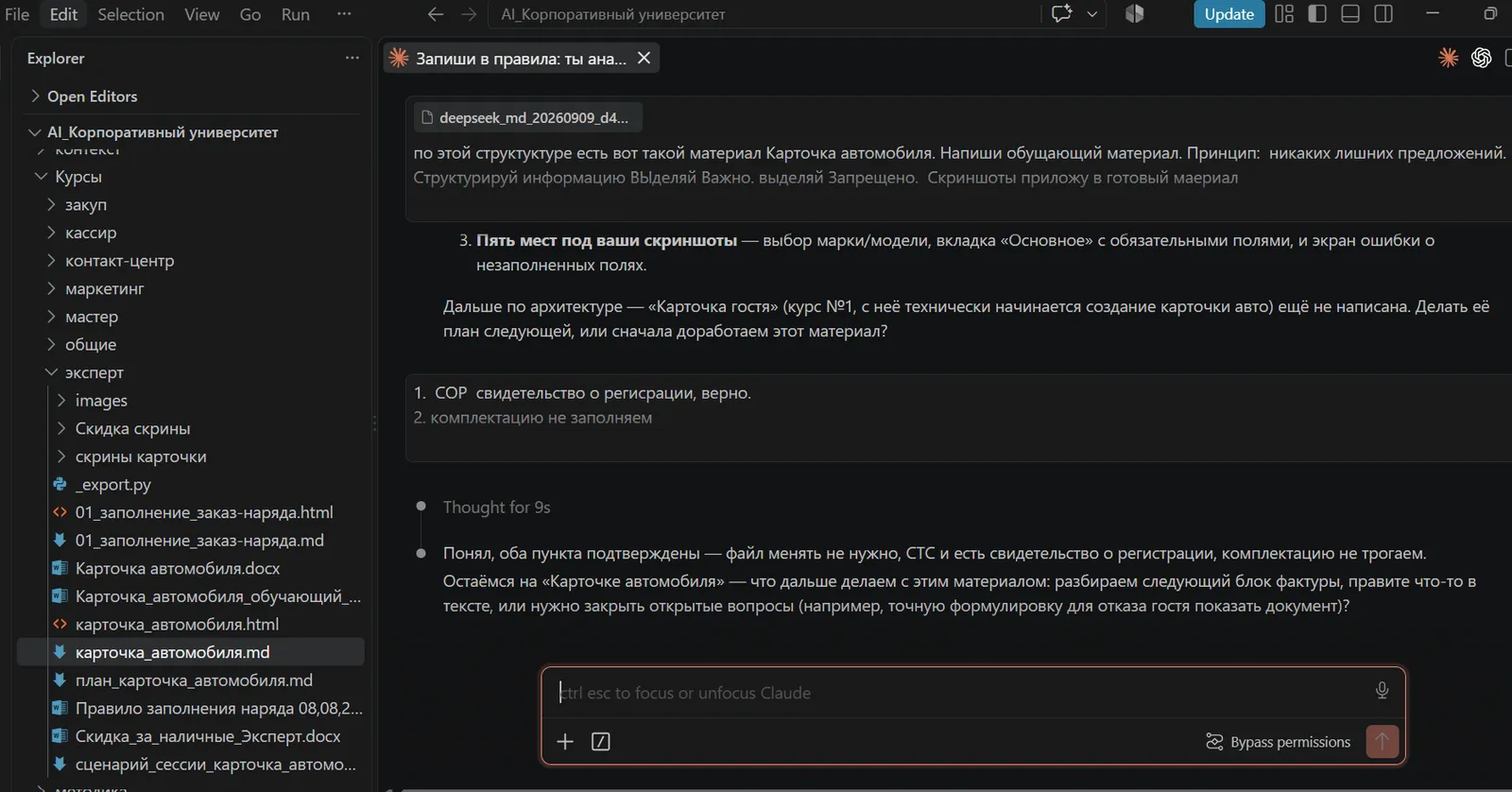The height and width of the screenshot is (792, 1512).
Task: Toggle the bottom panel visibility
Action: (1350, 14)
